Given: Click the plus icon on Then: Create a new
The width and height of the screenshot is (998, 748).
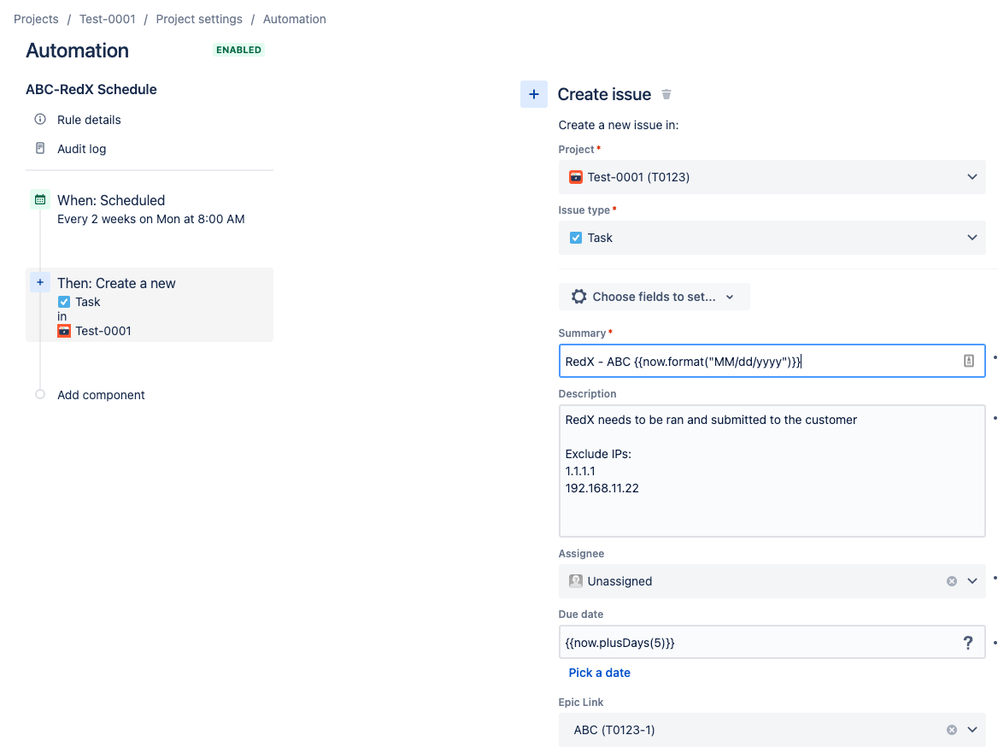Looking at the screenshot, I should (40, 282).
